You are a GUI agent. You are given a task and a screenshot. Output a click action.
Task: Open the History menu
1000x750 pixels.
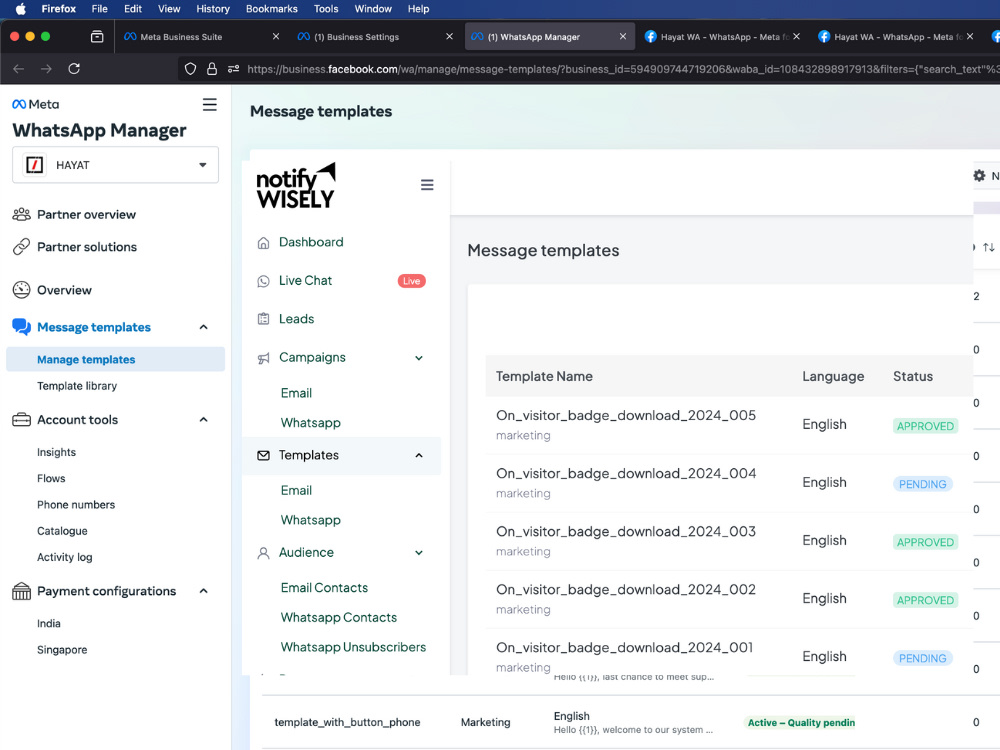(212, 9)
